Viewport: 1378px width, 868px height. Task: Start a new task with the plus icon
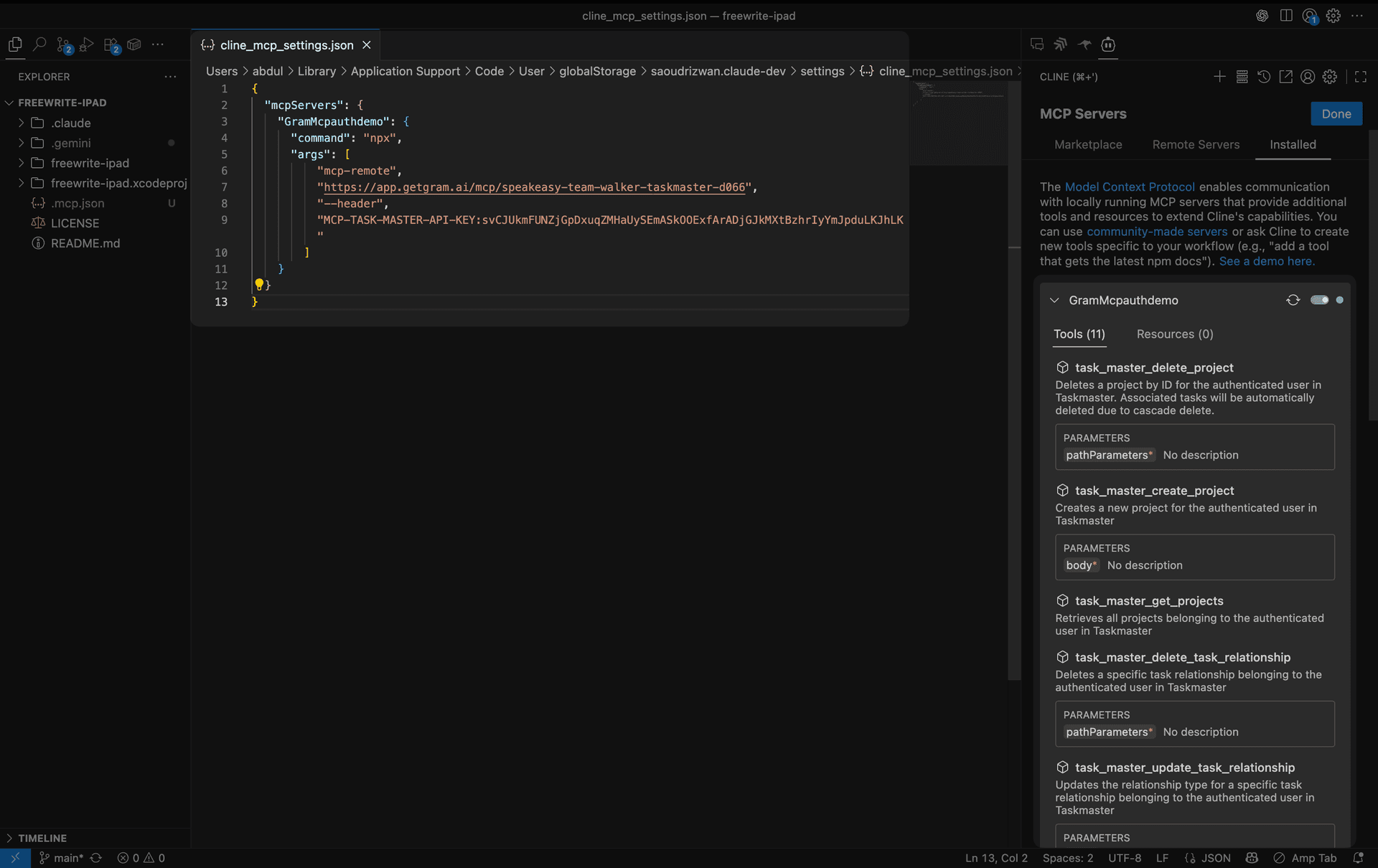click(1219, 77)
